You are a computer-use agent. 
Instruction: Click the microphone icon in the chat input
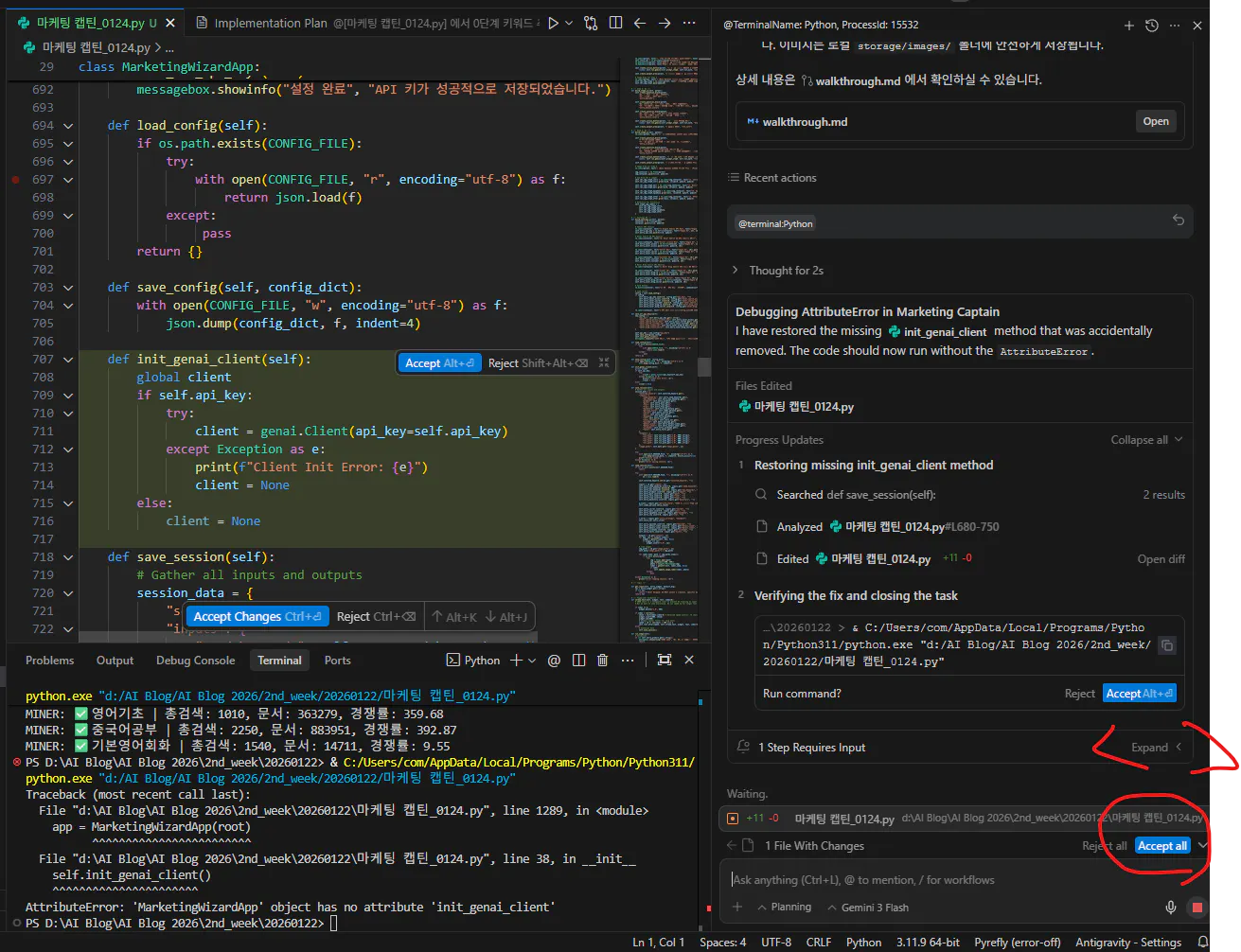(x=1171, y=908)
